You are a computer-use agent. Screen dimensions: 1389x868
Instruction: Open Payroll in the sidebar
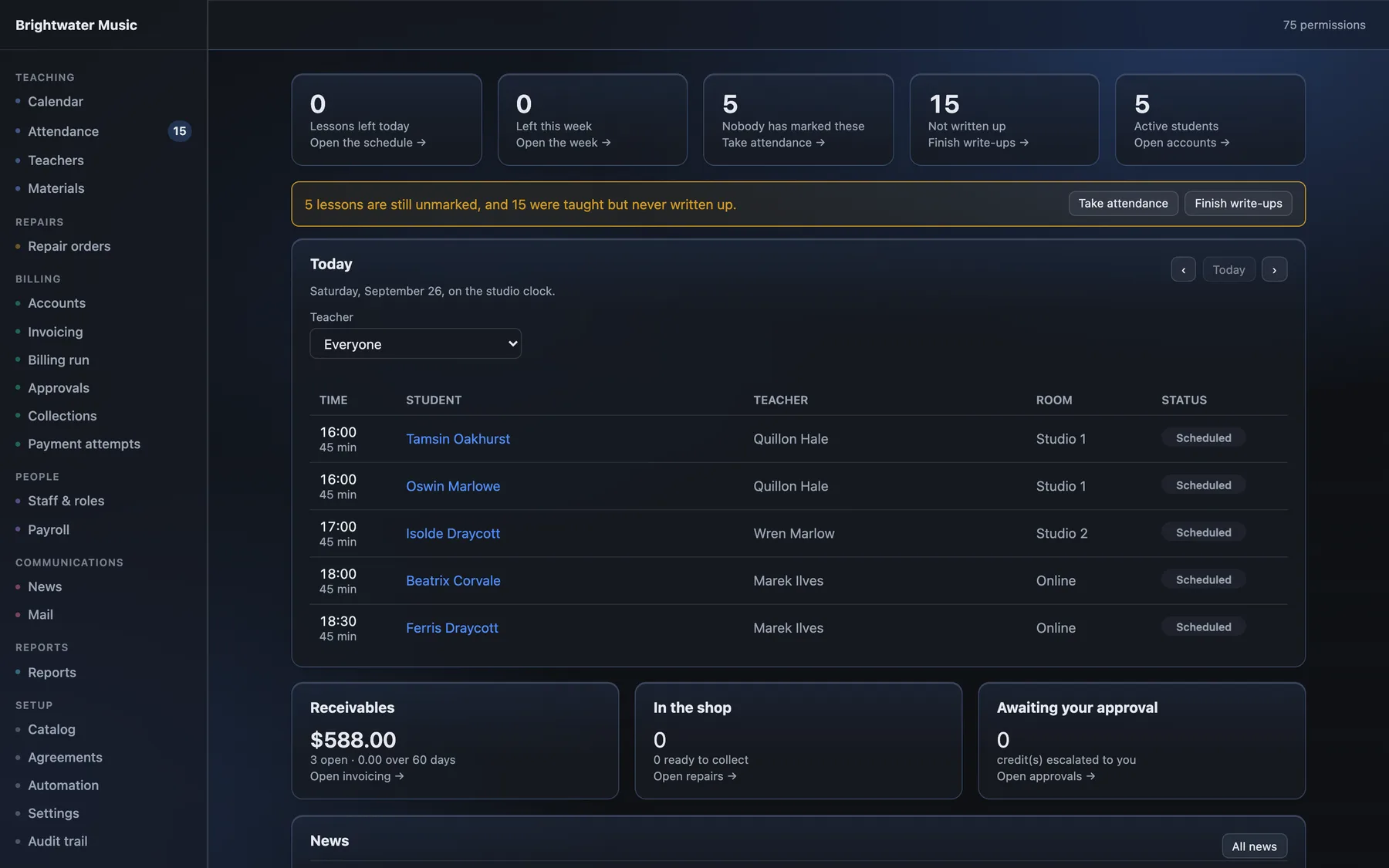pyautogui.click(x=49, y=529)
